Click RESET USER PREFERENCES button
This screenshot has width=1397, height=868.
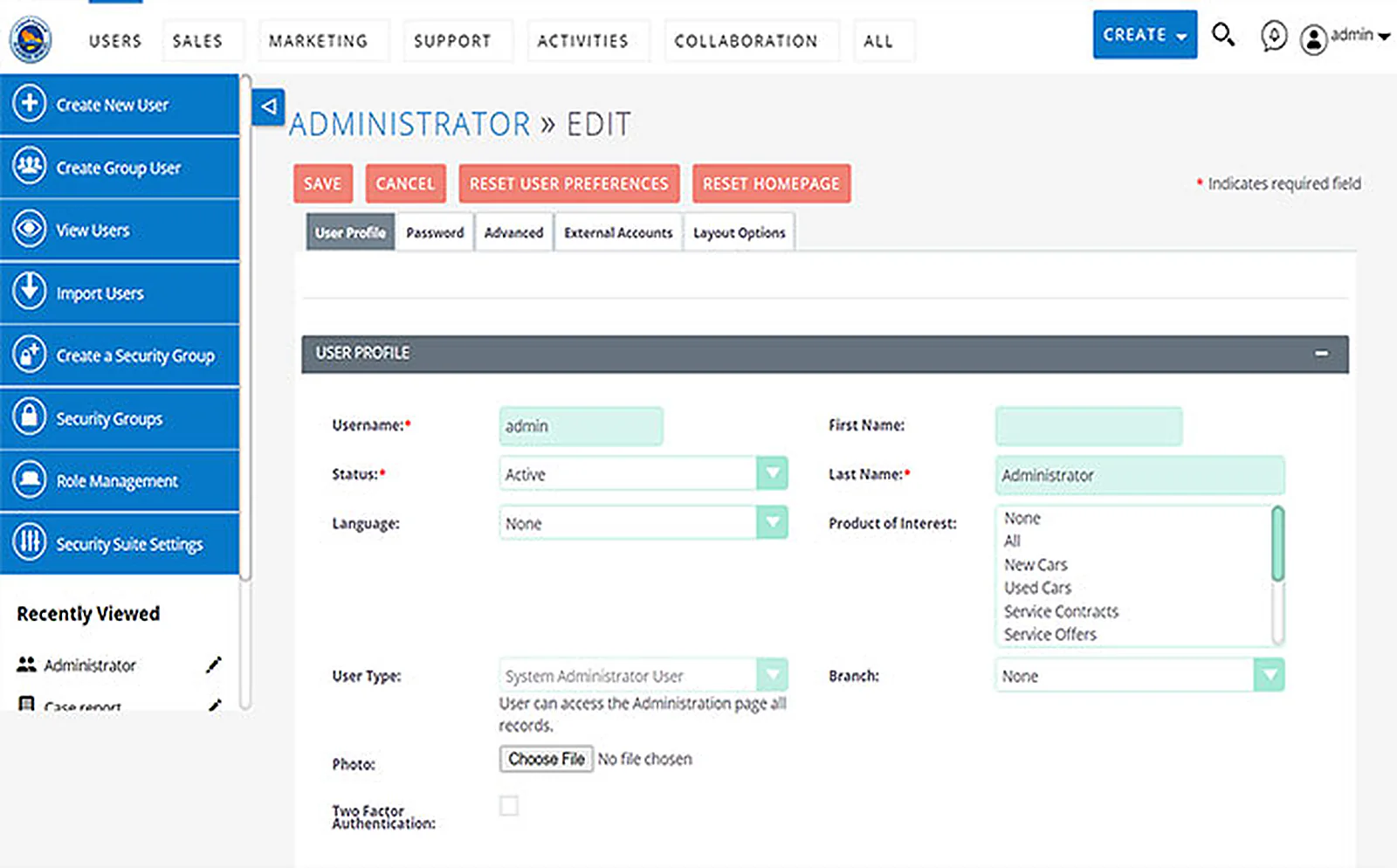[568, 183]
